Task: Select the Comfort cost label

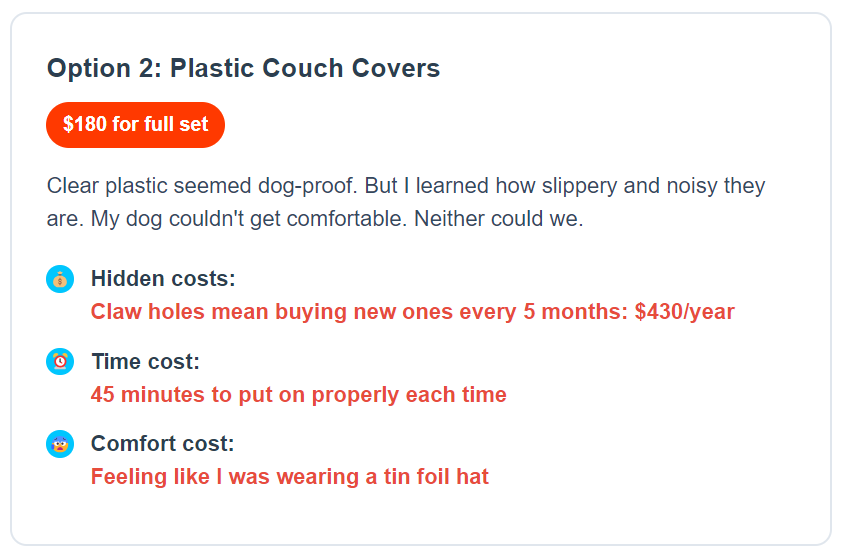Action: tap(163, 444)
